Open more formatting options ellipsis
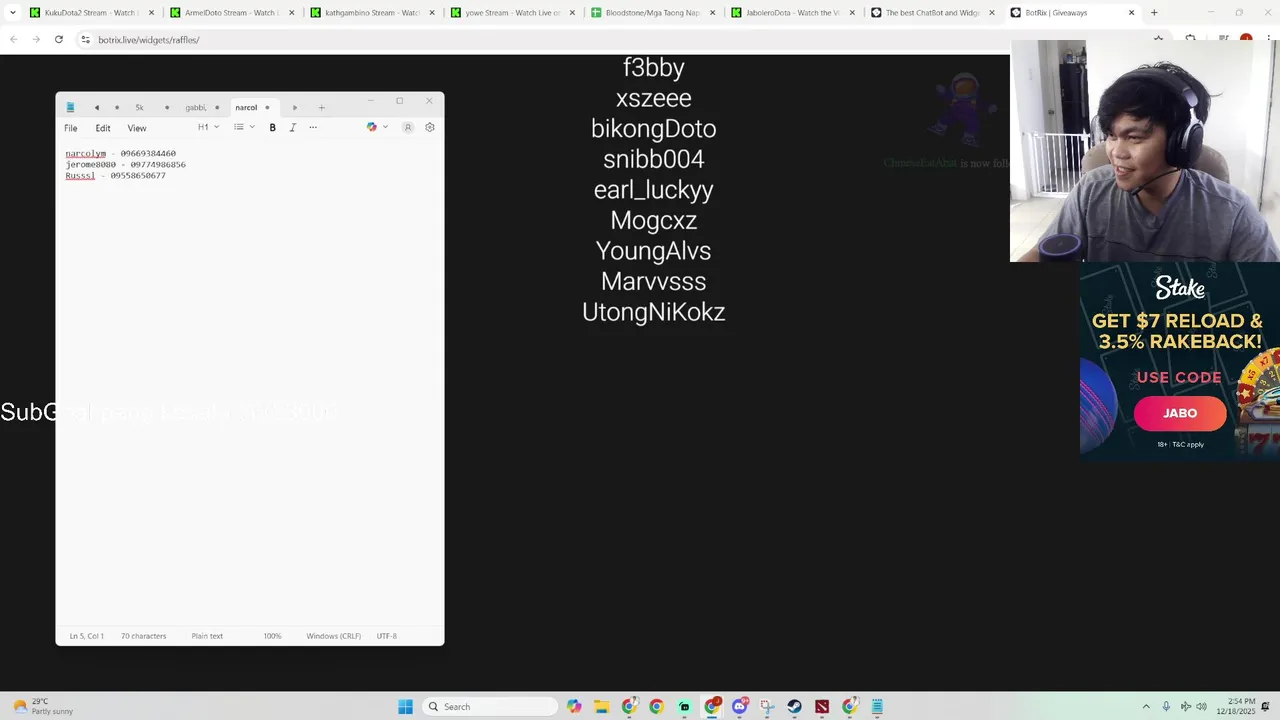1280x720 pixels. click(x=313, y=127)
